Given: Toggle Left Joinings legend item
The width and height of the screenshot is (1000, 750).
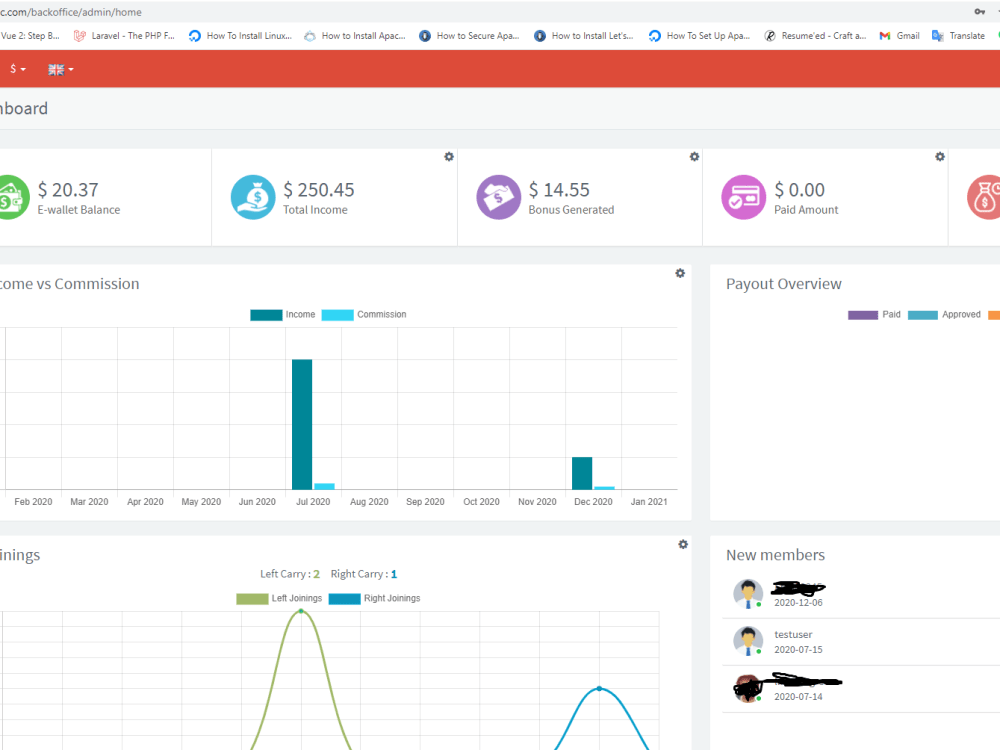Looking at the screenshot, I should pyautogui.click(x=279, y=598).
